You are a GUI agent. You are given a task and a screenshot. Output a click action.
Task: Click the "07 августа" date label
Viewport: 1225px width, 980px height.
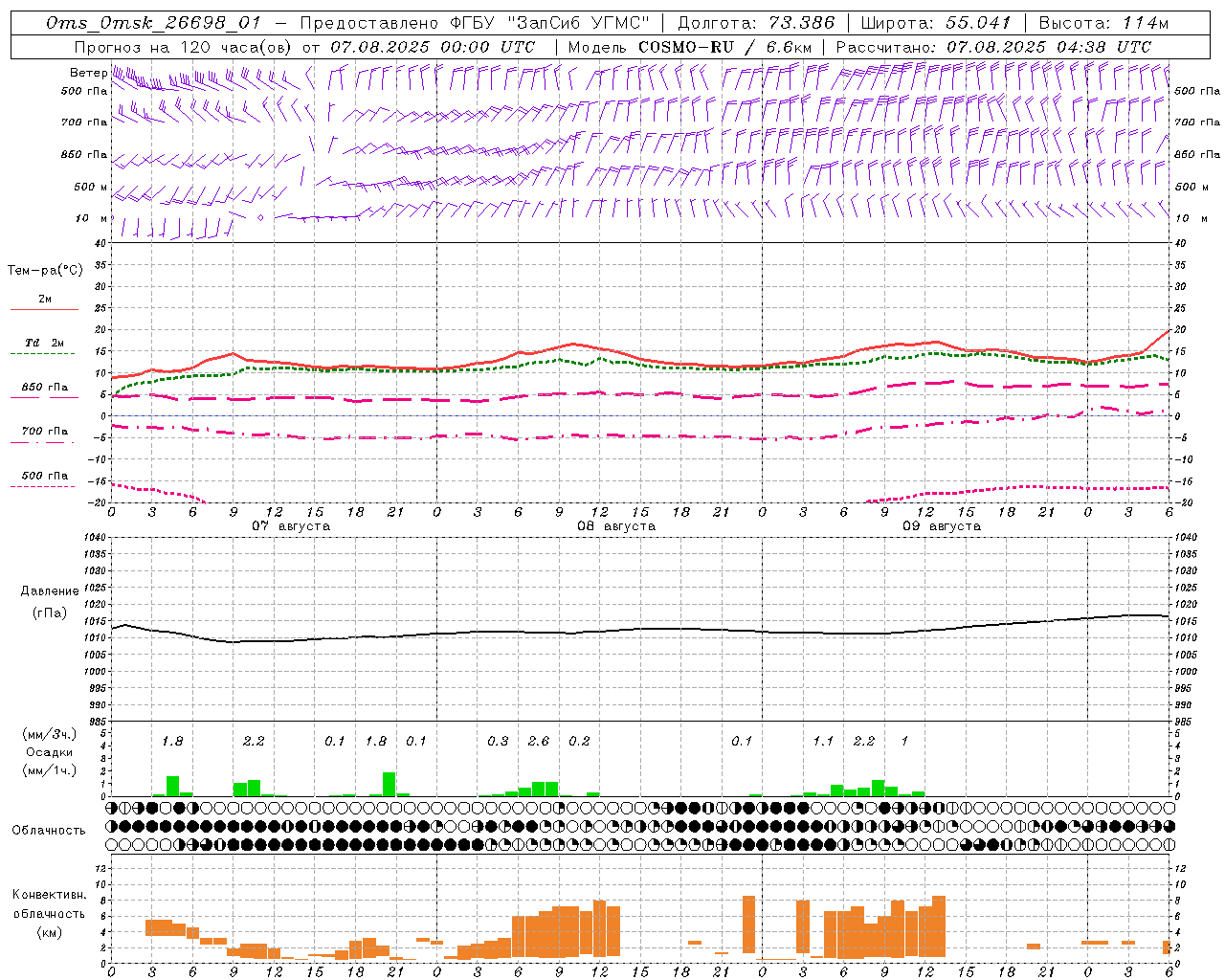tap(291, 526)
